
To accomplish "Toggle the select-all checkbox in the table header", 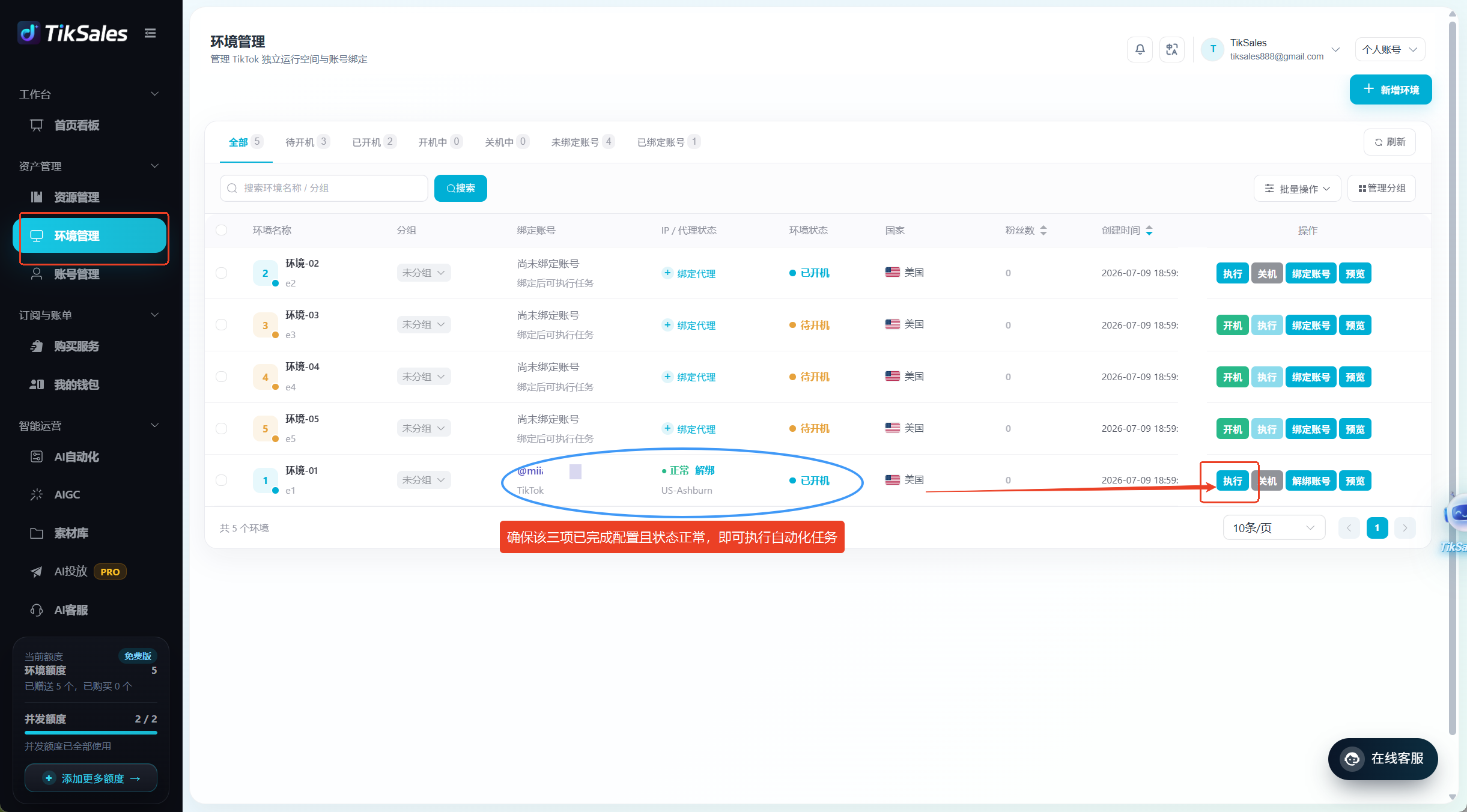I will [222, 230].
